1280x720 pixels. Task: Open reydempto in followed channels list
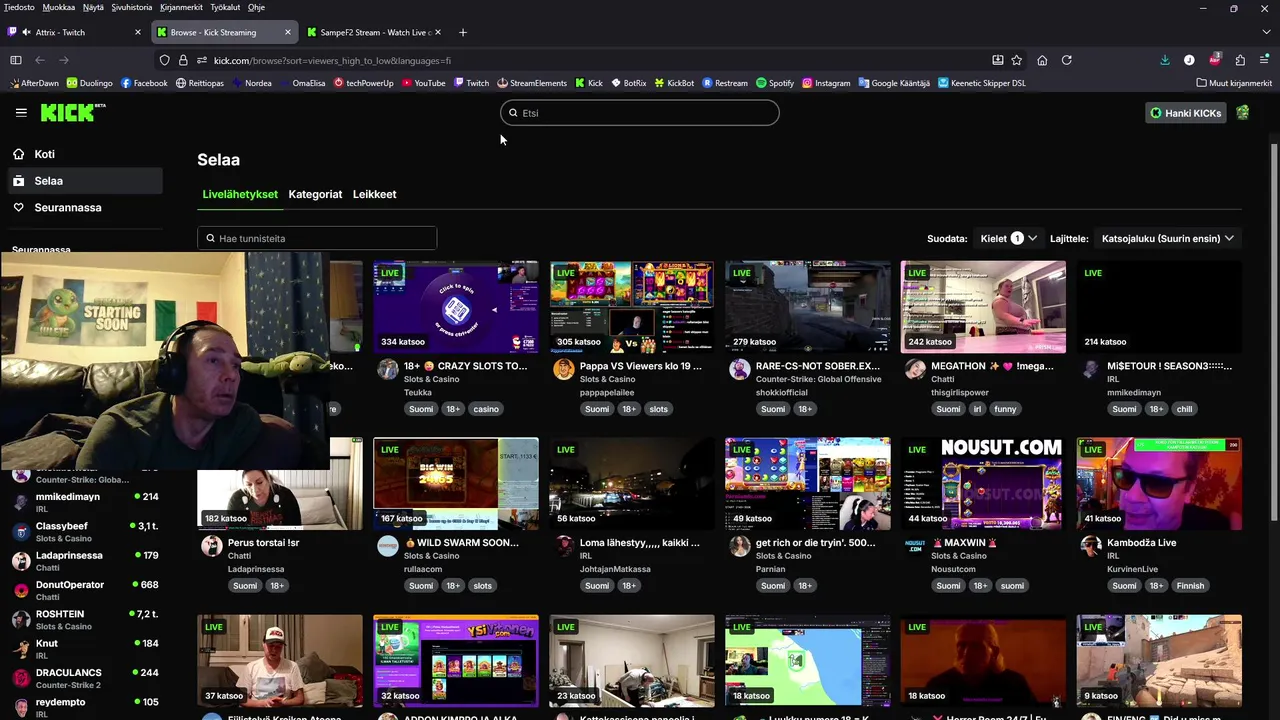coord(85,707)
